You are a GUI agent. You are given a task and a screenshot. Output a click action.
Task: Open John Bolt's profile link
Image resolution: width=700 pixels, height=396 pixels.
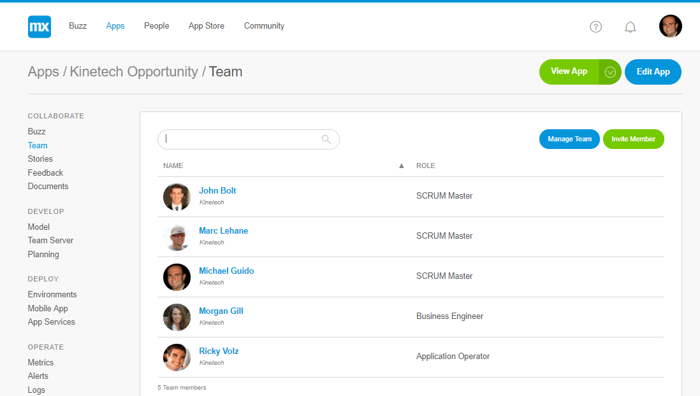[x=217, y=191]
